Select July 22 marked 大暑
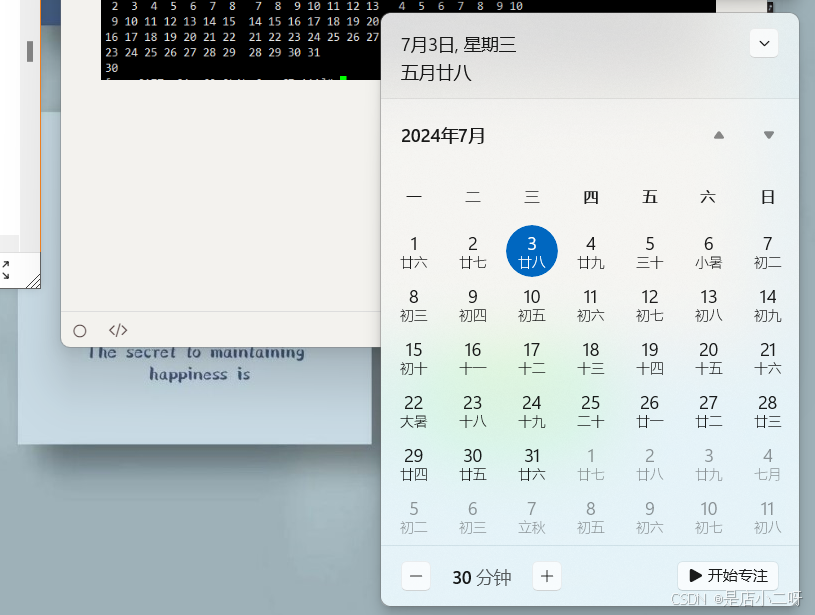This screenshot has height=615, width=815. click(x=414, y=411)
